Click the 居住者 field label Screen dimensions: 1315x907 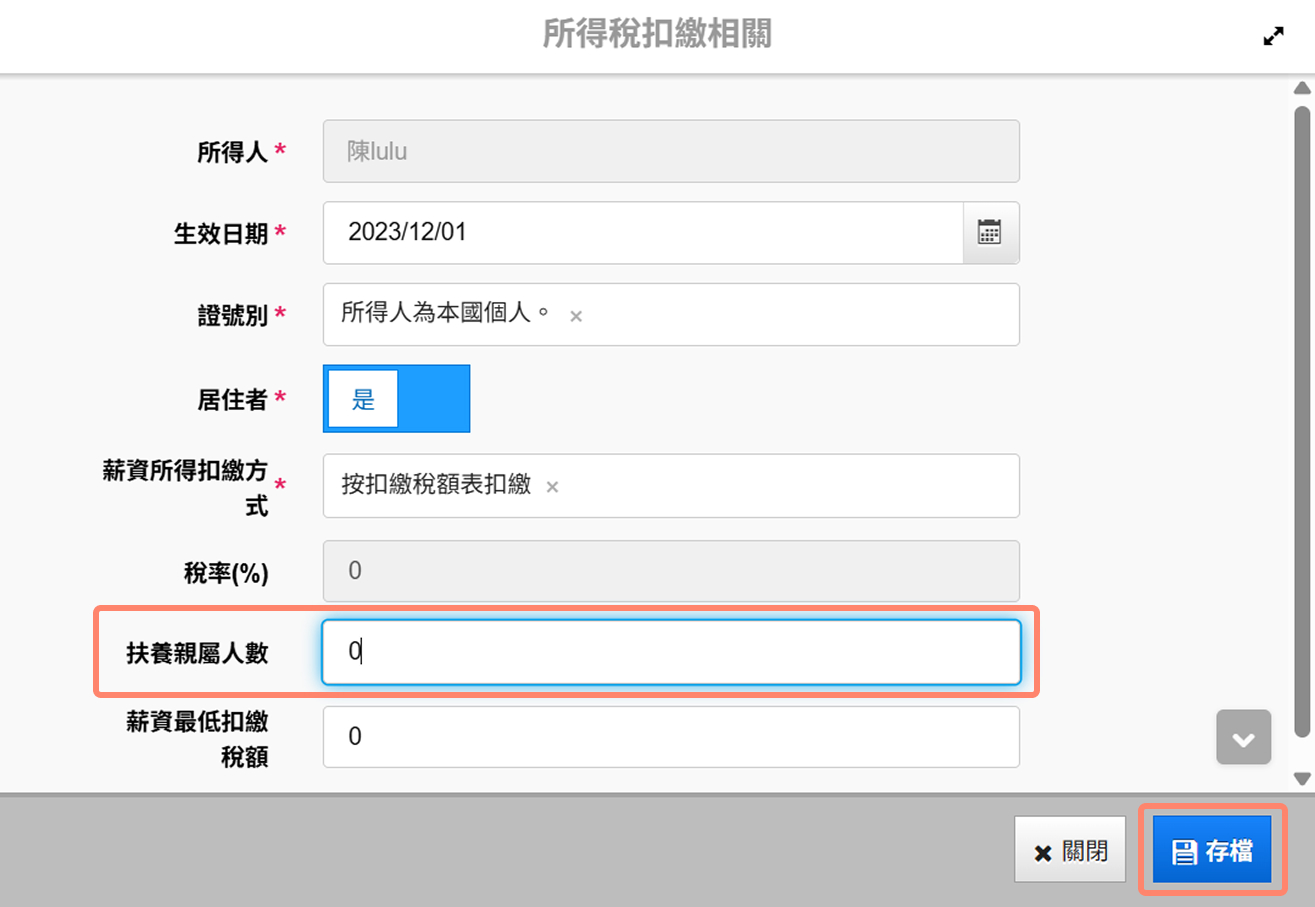pos(231,400)
